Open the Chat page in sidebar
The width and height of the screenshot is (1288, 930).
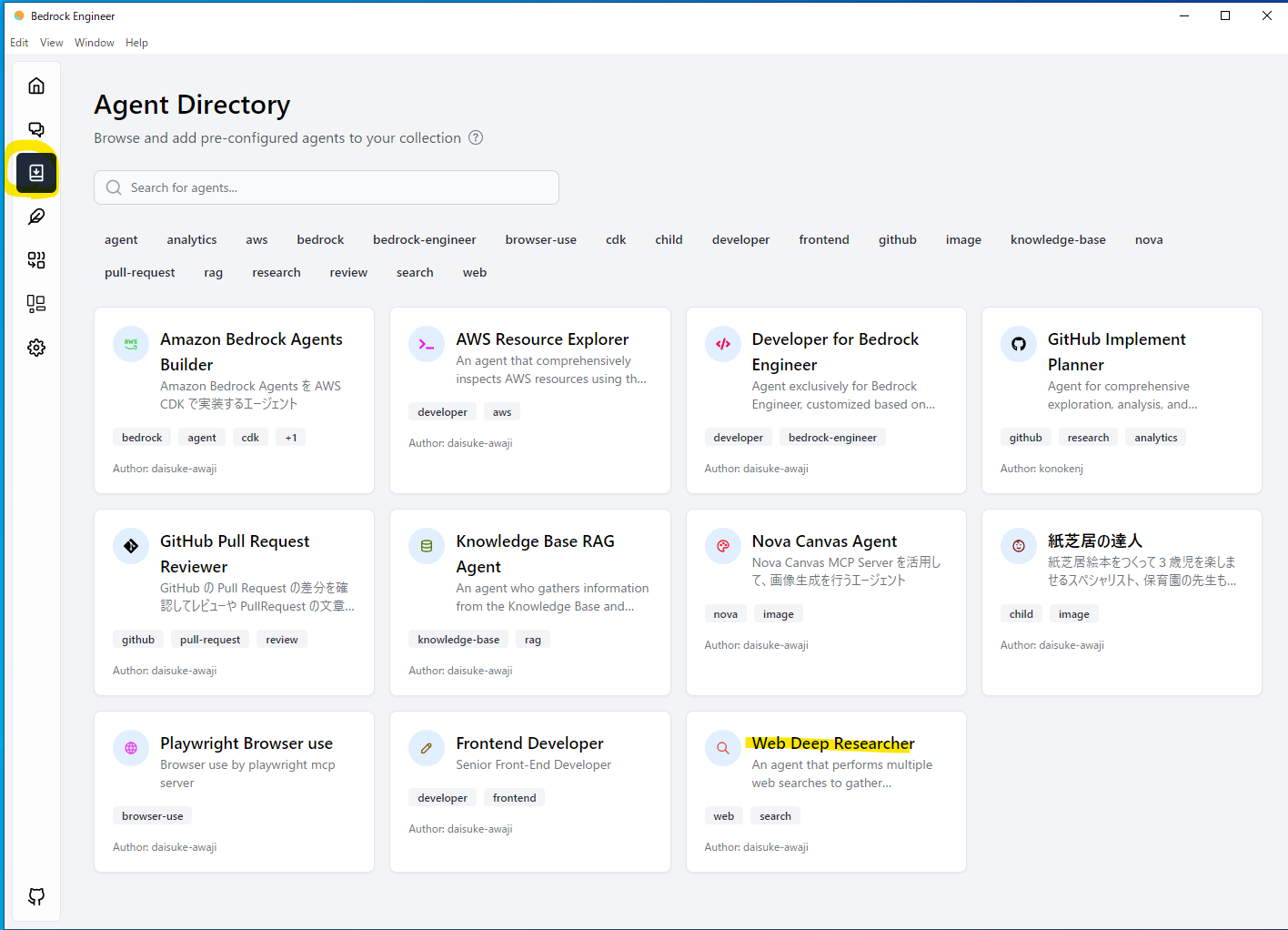(x=36, y=129)
